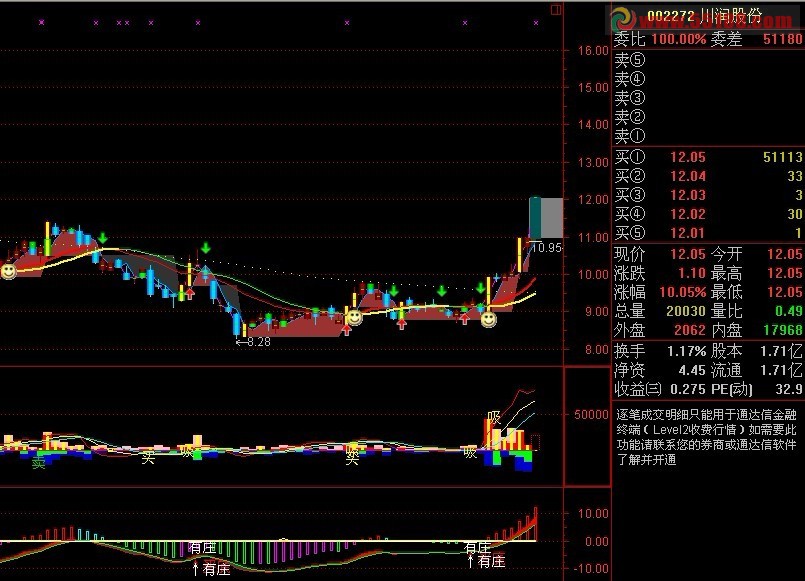
Task: Click the green 卖 label at volume panel's left
Action: click(x=39, y=463)
